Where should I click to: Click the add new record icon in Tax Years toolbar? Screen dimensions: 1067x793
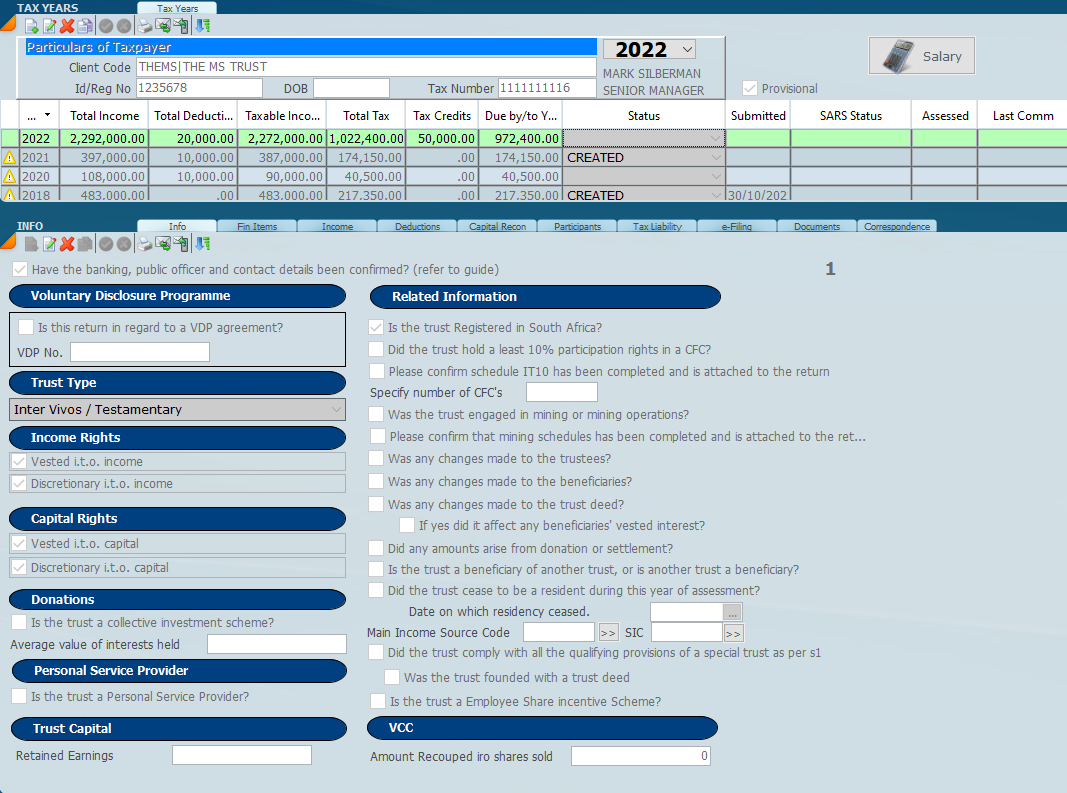[x=31, y=26]
